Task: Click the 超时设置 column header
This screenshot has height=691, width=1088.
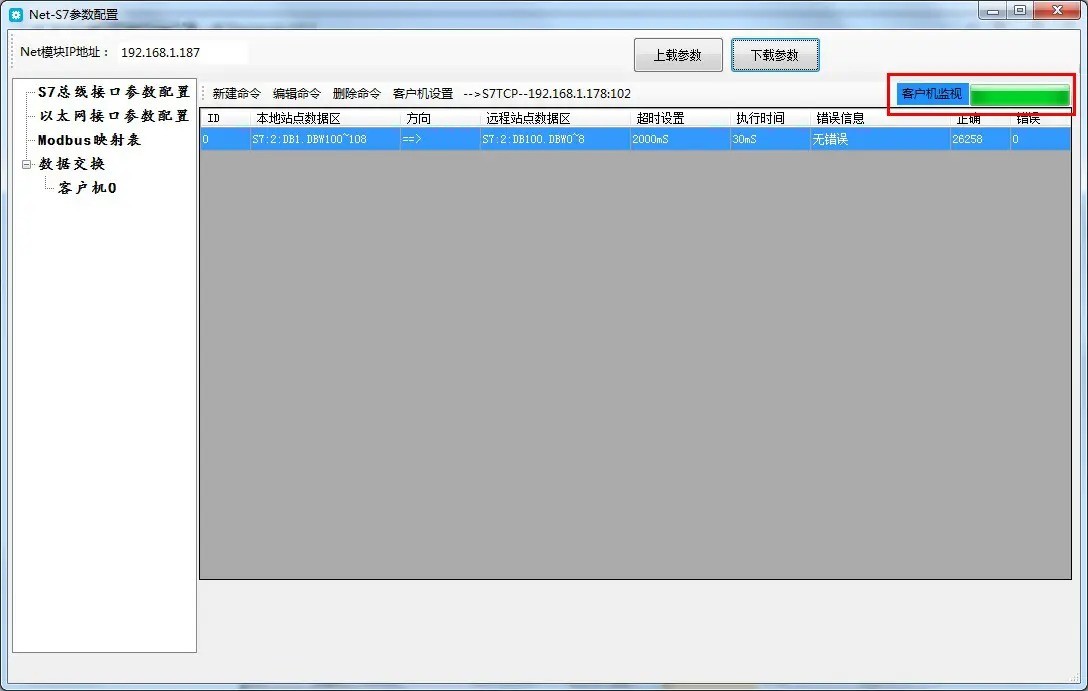Action: (x=660, y=119)
